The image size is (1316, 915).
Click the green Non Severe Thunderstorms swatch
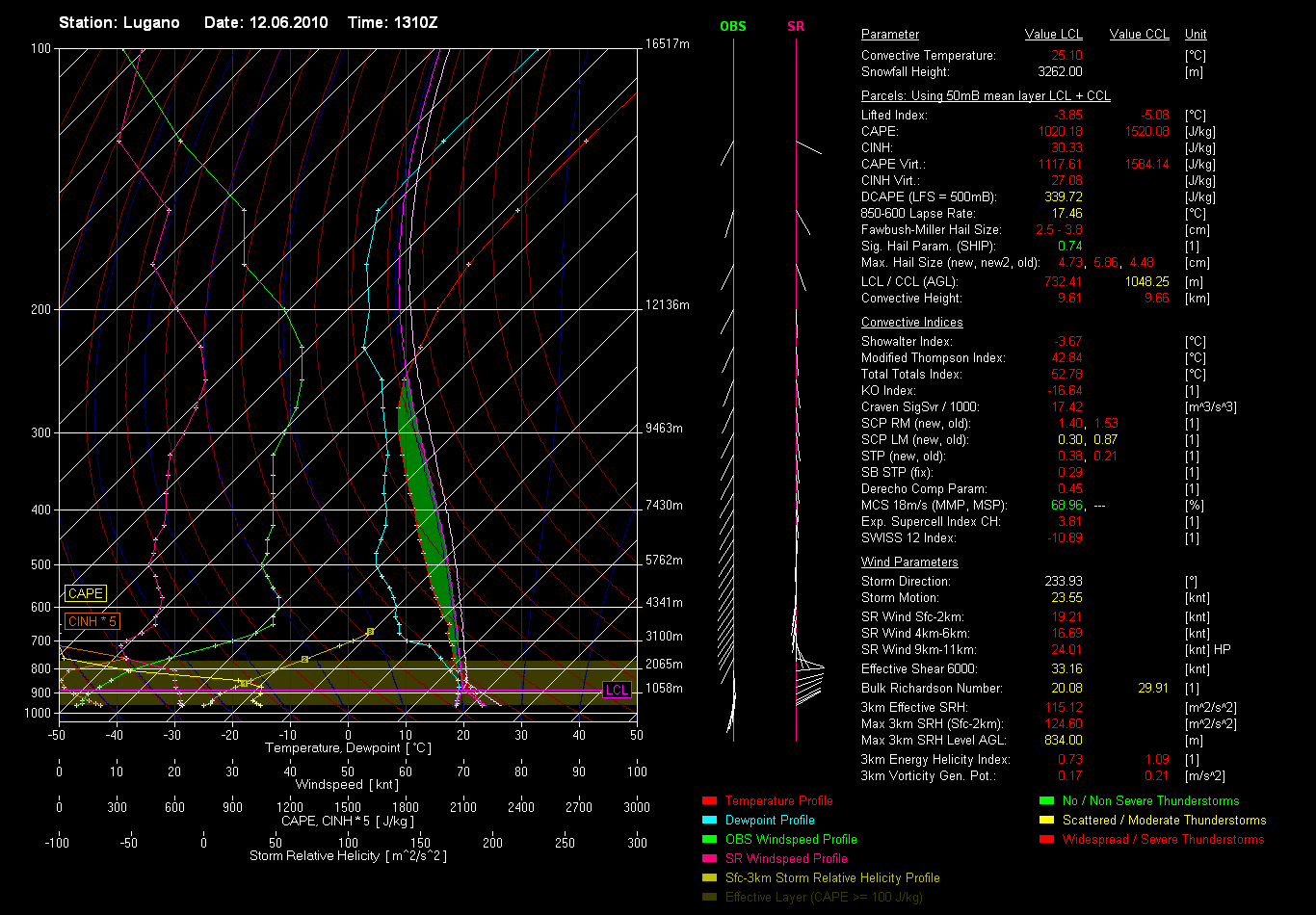(1046, 801)
